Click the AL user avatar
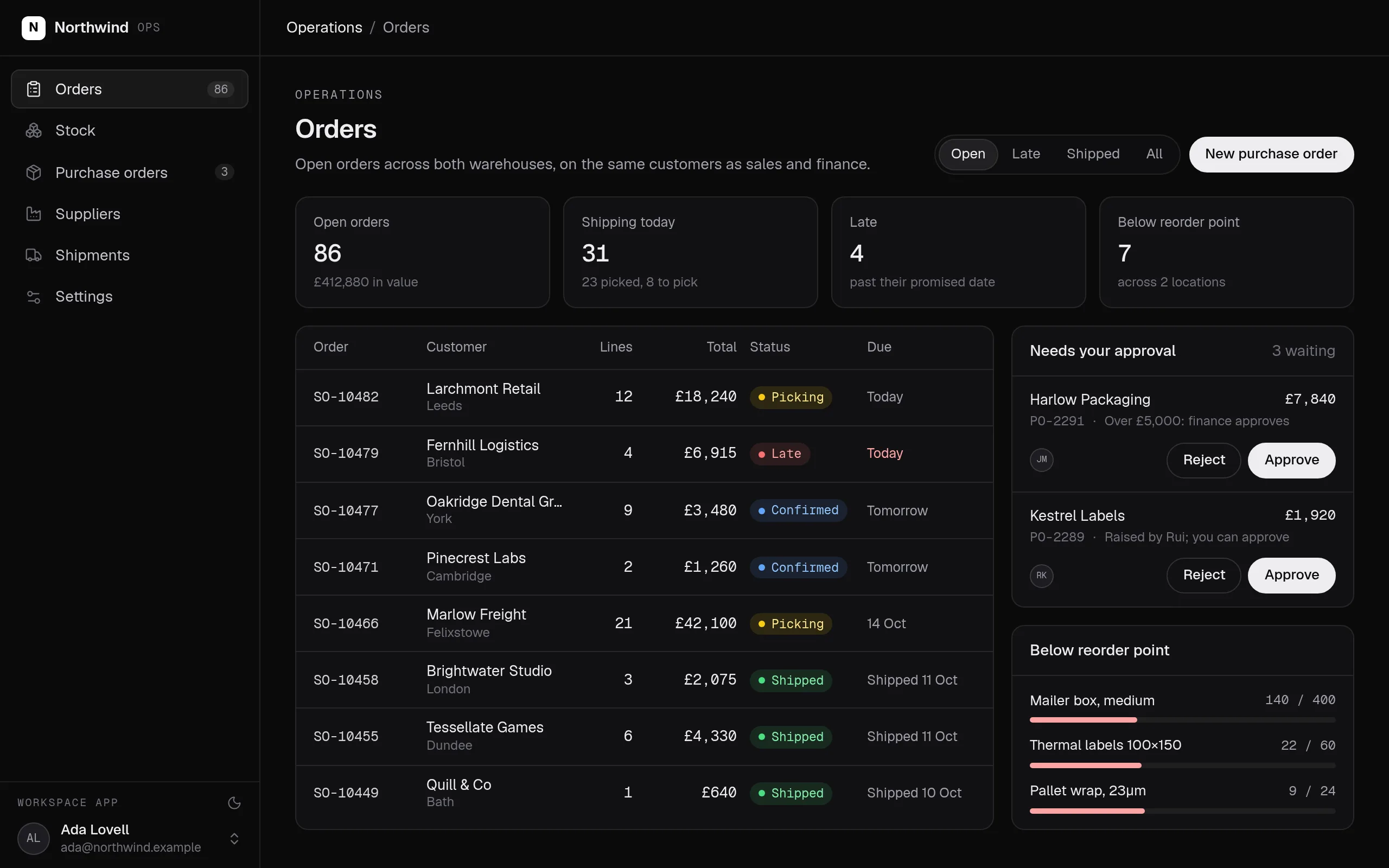The width and height of the screenshot is (1389, 868). tap(33, 838)
